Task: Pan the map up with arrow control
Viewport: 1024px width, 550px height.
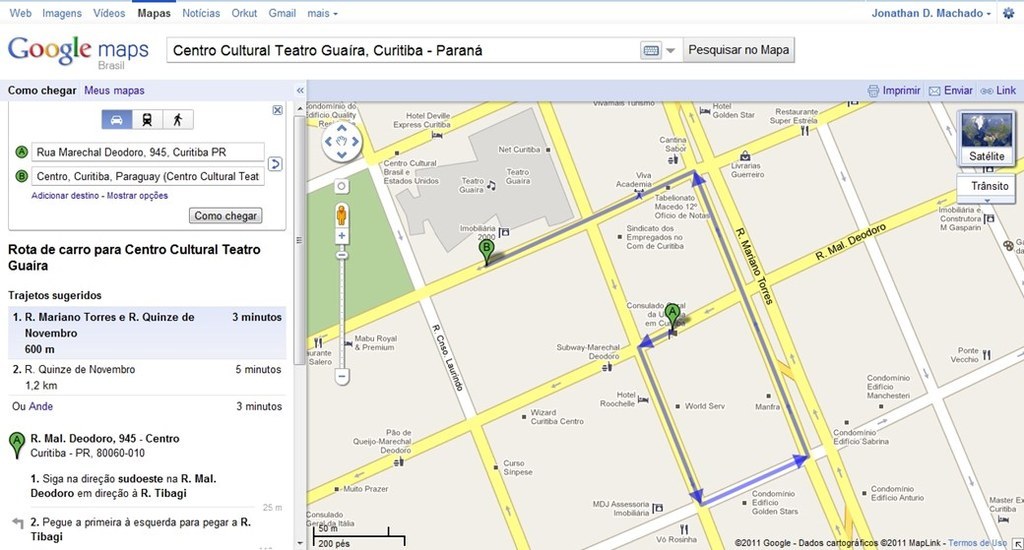Action: tap(341, 128)
